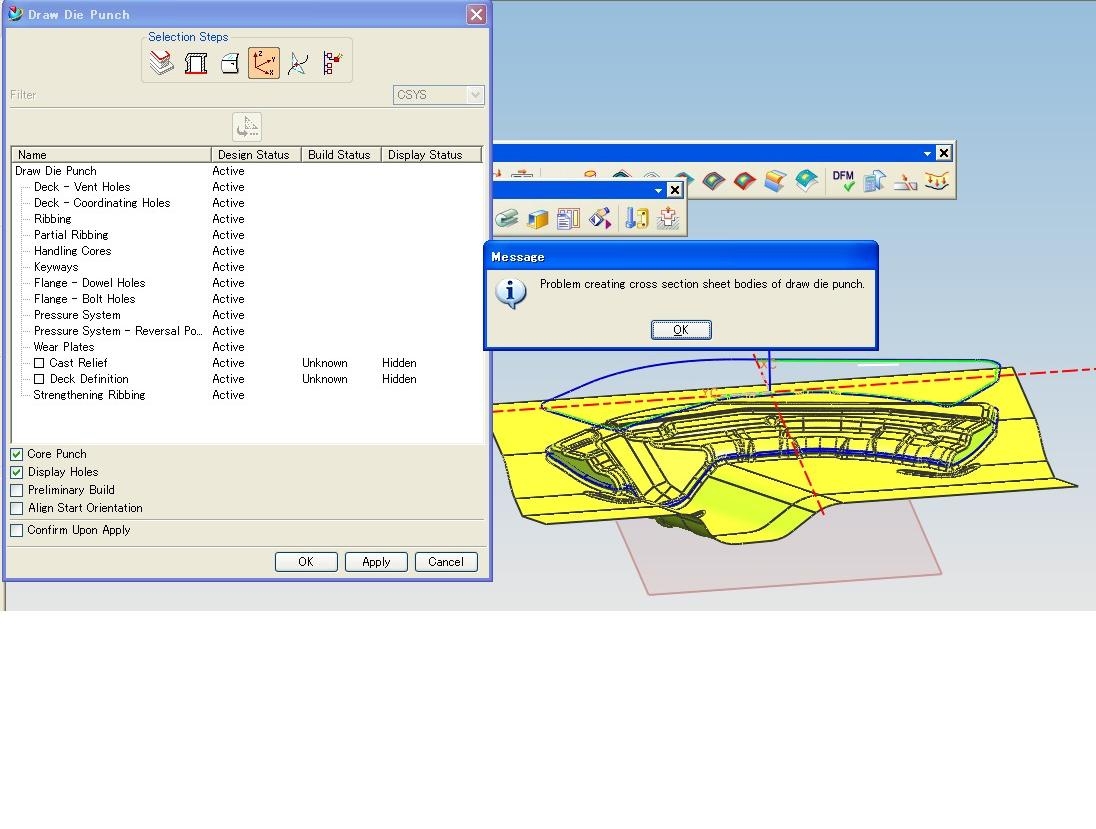1096x829 pixels.
Task: Click the Name column header
Action: click(x=111, y=155)
